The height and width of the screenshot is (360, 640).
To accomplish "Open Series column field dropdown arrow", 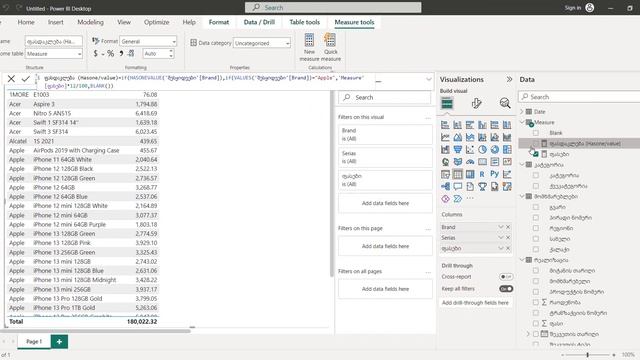I will coord(501,238).
